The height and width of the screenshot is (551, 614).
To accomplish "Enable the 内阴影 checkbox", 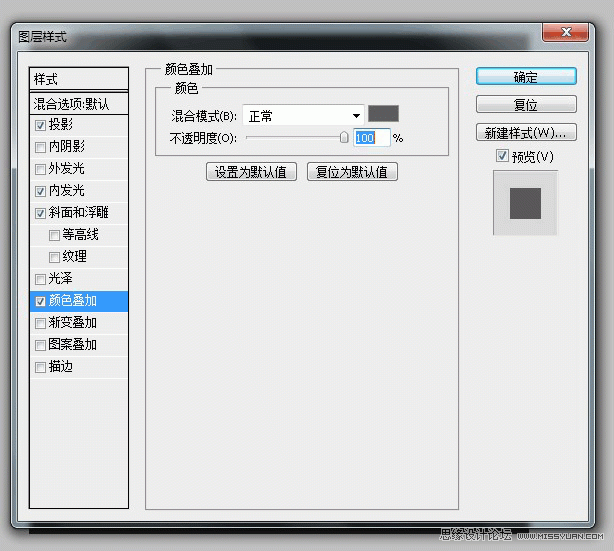I will 40,147.
